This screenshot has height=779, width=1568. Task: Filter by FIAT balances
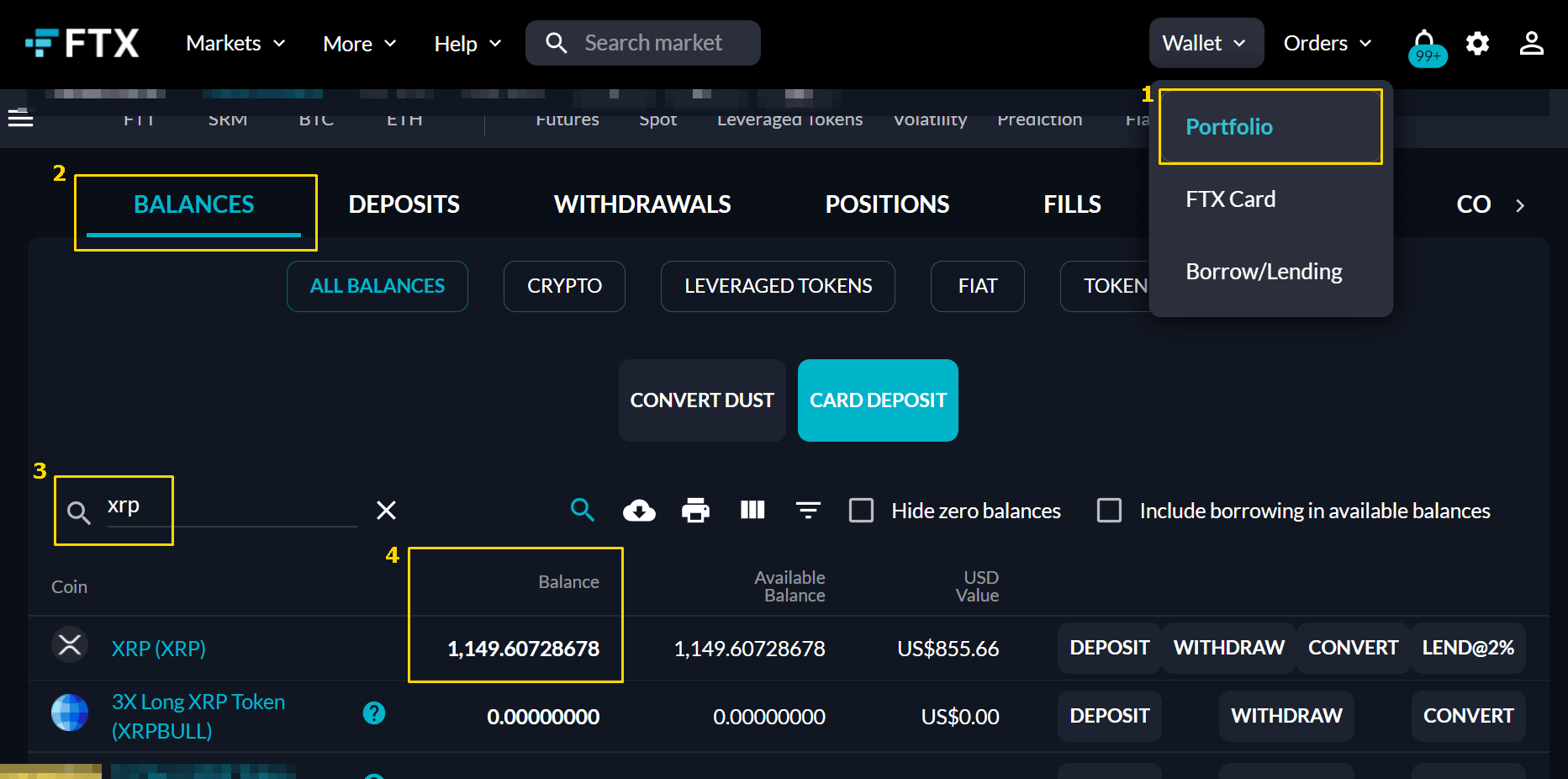978,286
